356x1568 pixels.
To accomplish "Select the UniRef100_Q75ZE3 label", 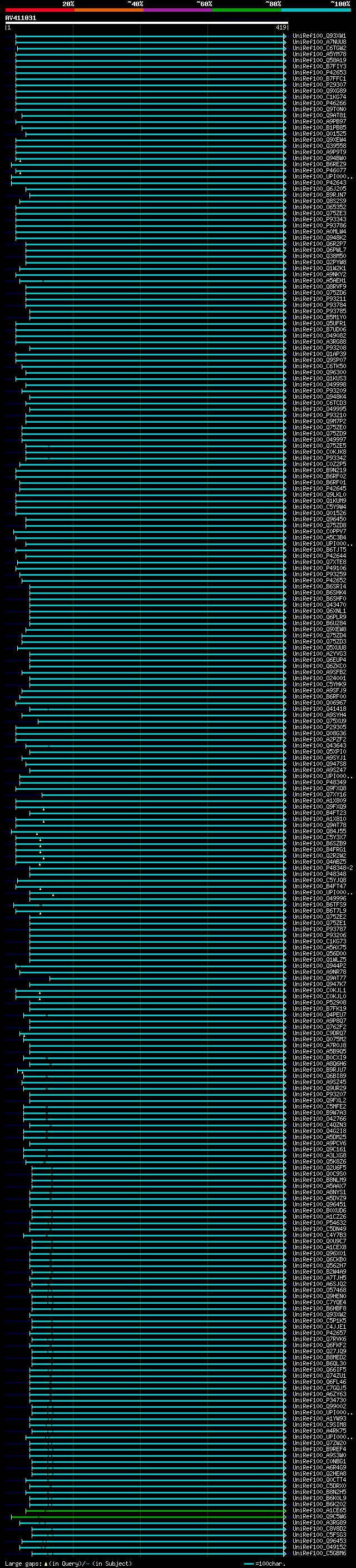I will click(x=319, y=213).
